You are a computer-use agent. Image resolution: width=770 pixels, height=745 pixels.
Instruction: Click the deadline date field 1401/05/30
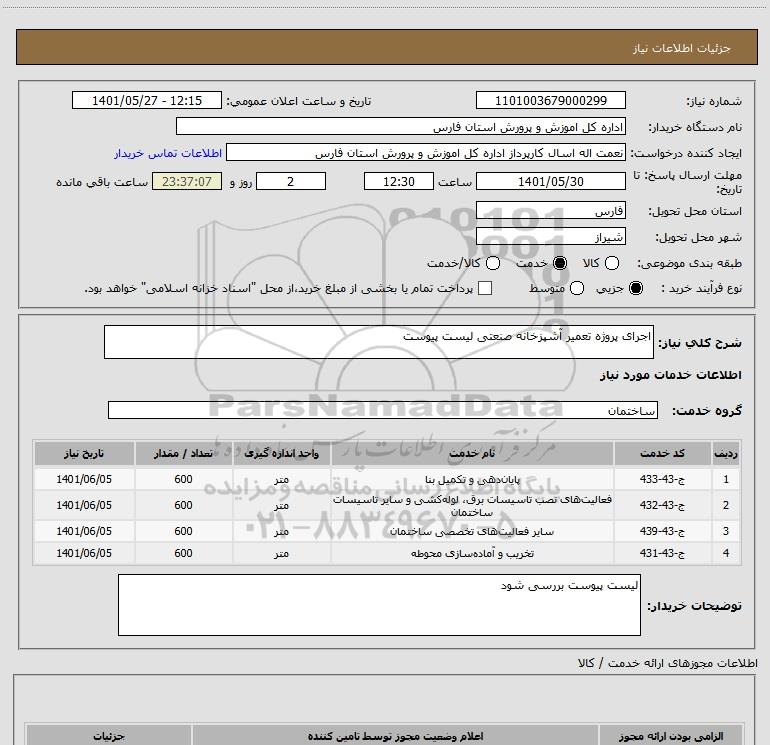point(550,182)
